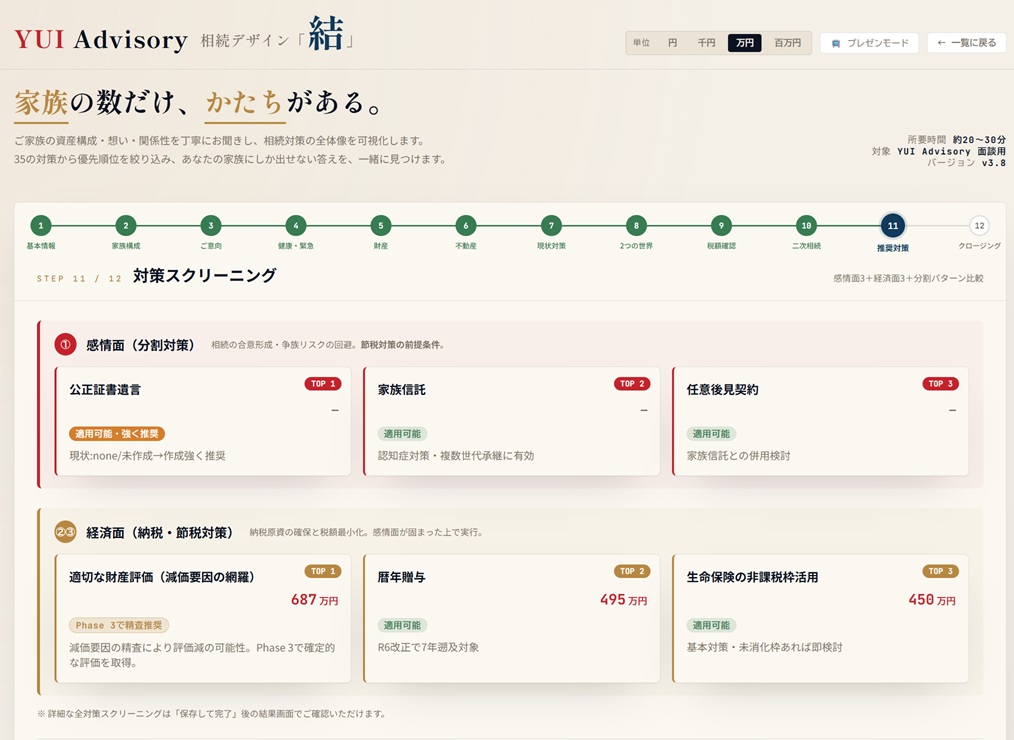
Task: Jump to step 3 ご意向 circle
Action: (x=211, y=226)
